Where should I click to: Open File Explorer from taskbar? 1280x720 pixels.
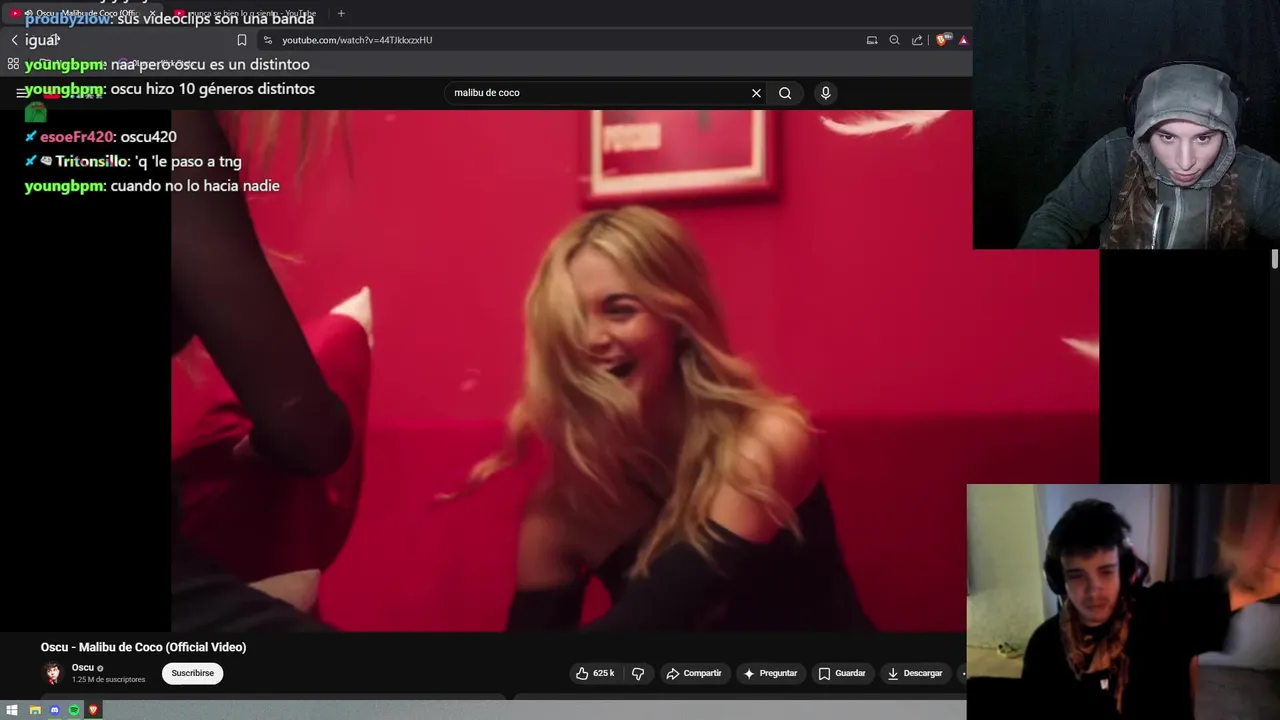pyautogui.click(x=34, y=710)
